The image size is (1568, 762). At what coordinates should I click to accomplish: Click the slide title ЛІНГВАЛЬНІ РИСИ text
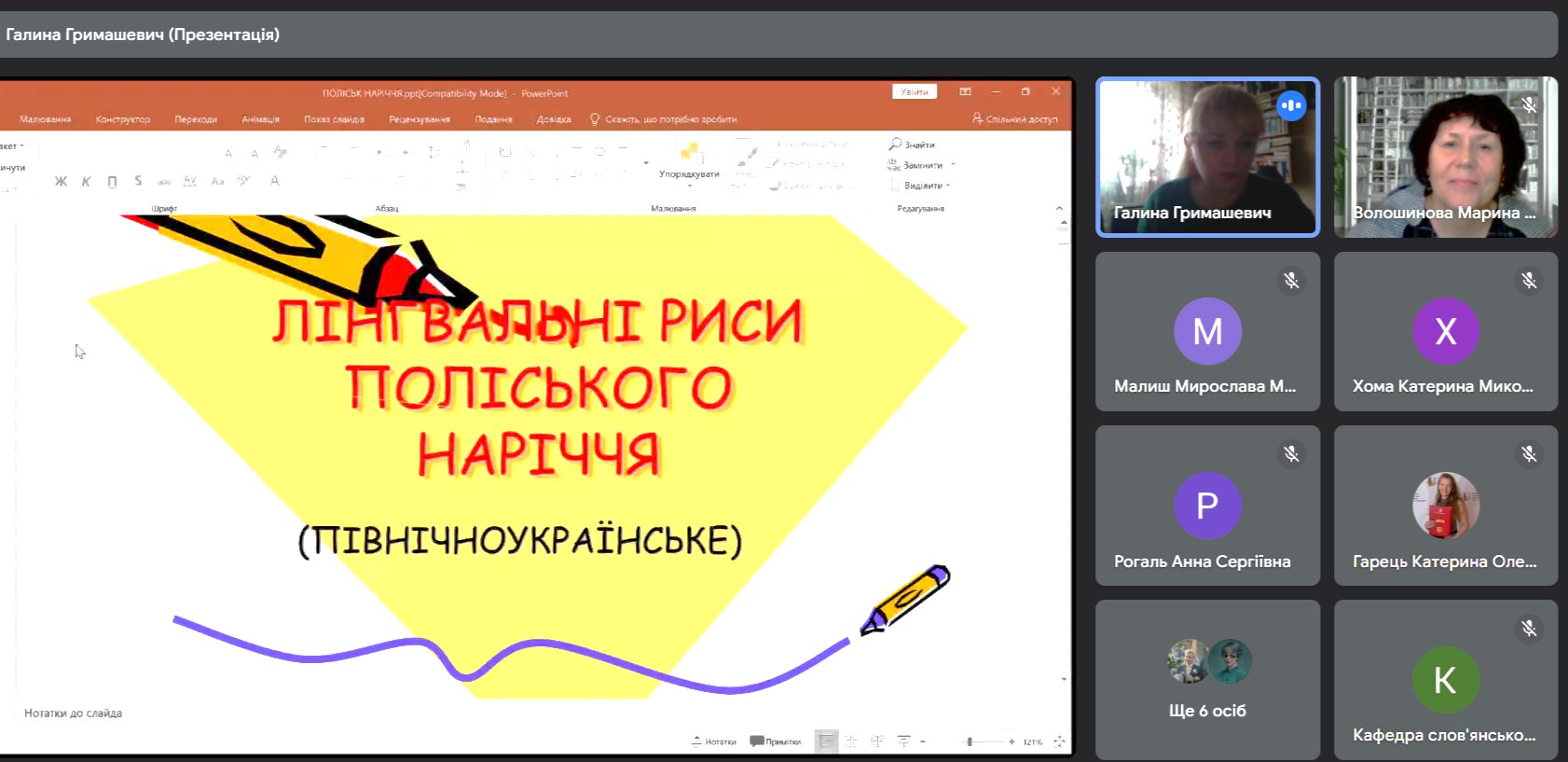pos(538,321)
